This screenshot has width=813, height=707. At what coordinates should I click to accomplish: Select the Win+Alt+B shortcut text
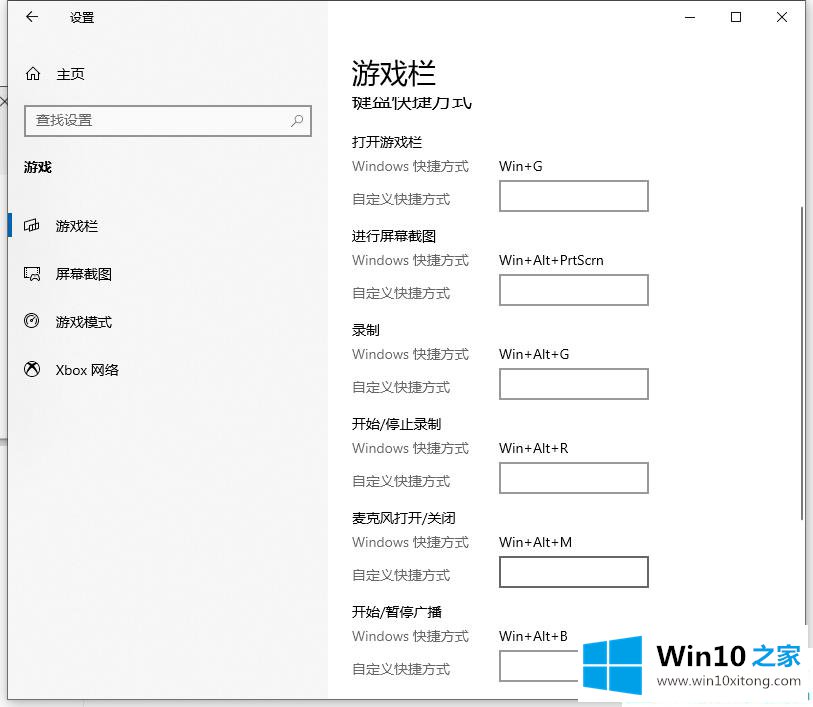point(533,636)
